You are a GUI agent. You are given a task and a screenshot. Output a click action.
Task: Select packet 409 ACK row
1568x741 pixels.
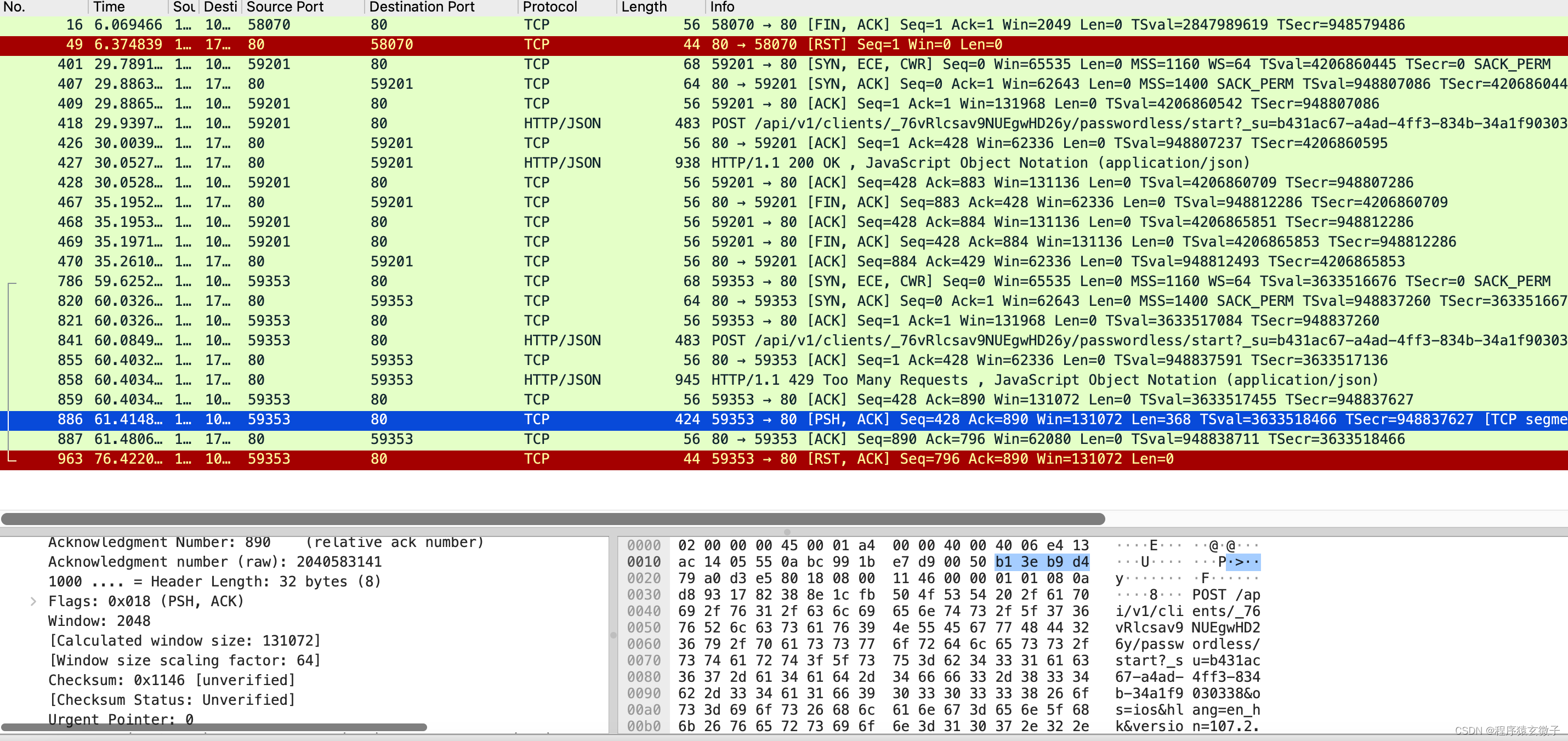point(784,104)
